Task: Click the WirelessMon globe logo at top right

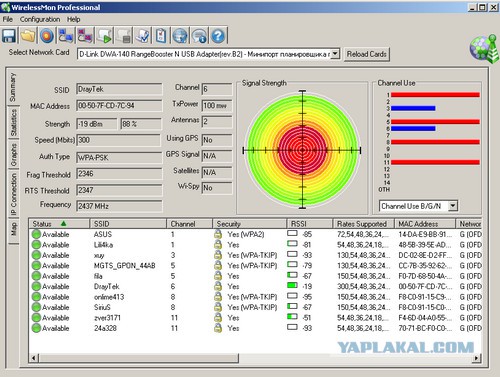Action: (x=484, y=49)
